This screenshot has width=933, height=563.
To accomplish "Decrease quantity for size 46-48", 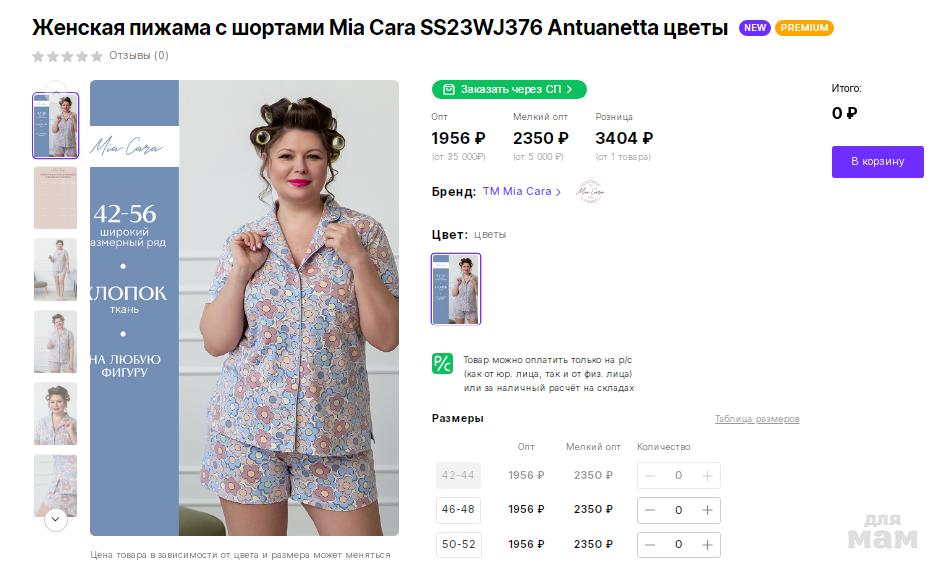I will click(x=650, y=510).
